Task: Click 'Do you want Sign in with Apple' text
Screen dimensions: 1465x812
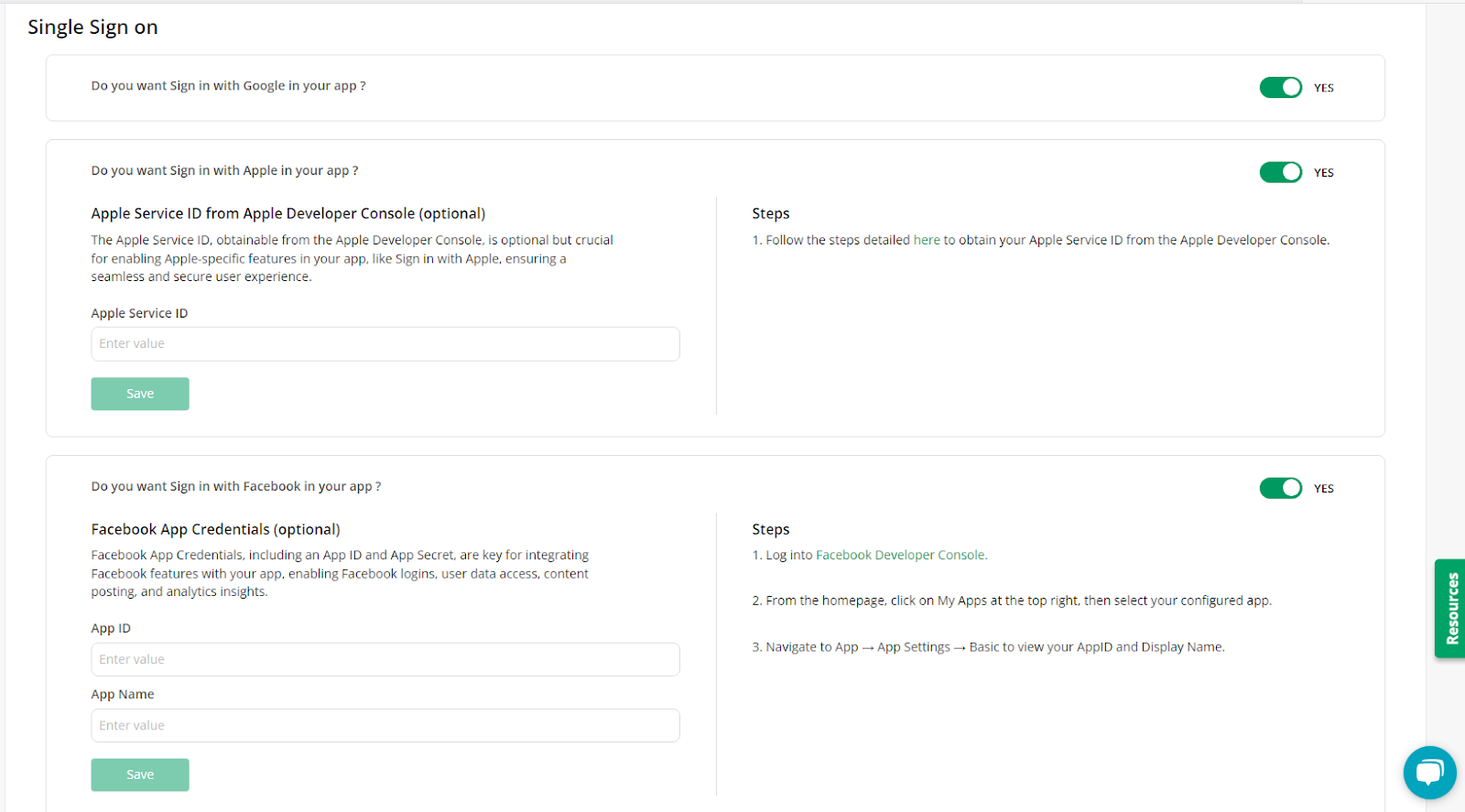Action: click(x=224, y=171)
